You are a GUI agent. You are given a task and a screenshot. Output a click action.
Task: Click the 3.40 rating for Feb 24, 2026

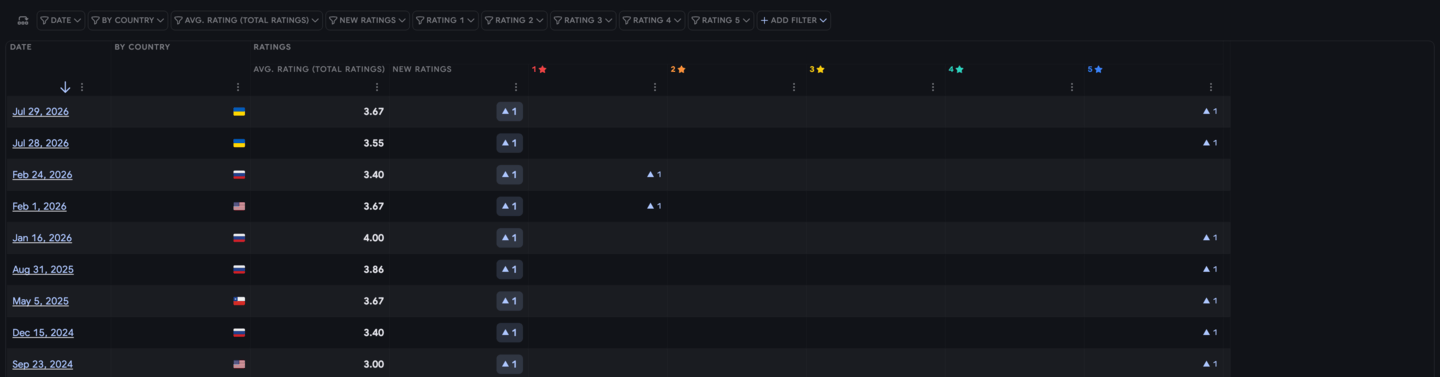374,175
